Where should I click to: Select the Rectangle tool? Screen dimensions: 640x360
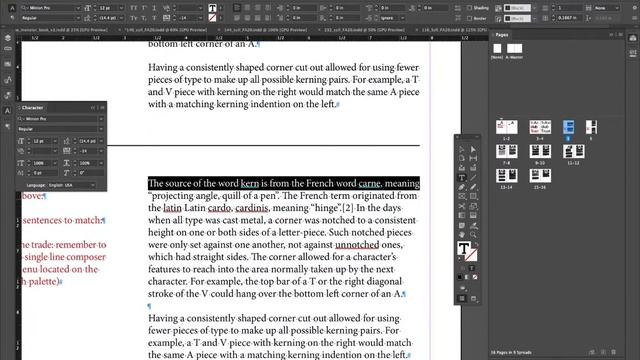click(473, 196)
